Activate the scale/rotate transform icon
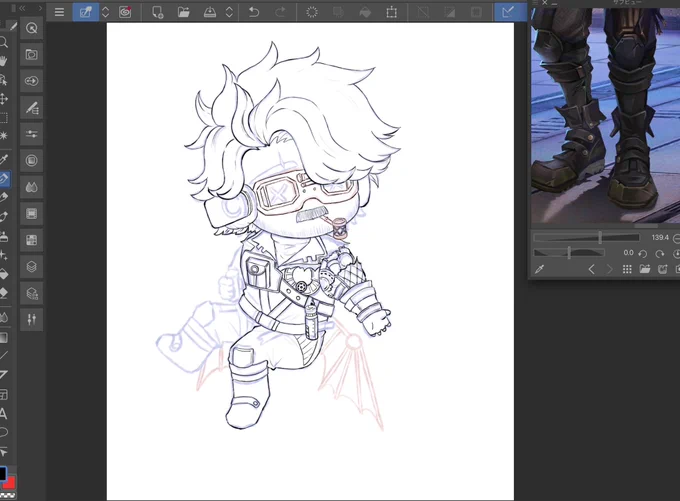Viewport: 680px width, 501px height. 391,12
